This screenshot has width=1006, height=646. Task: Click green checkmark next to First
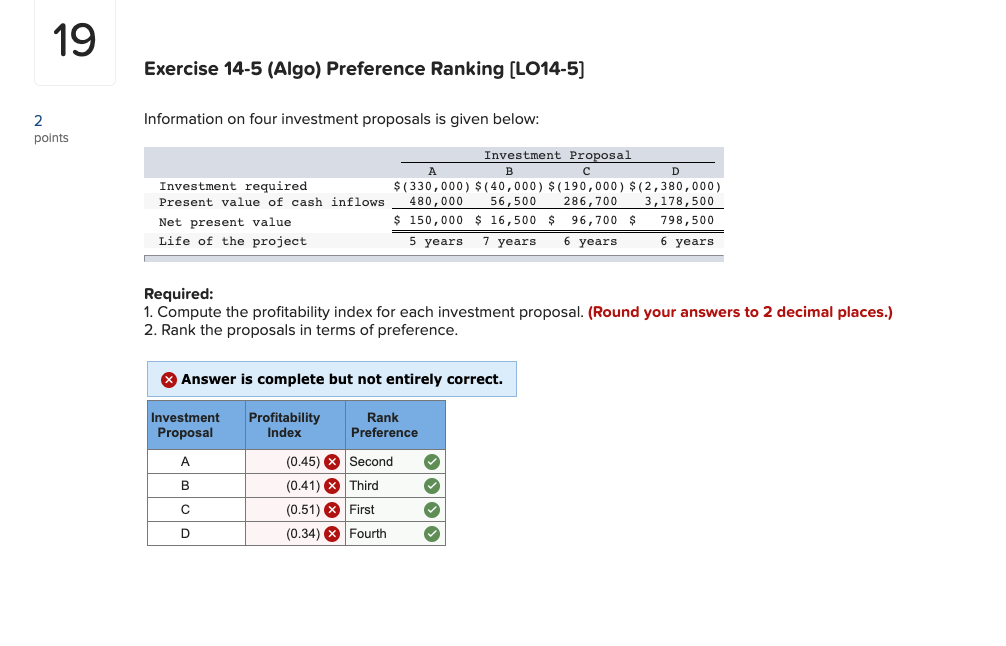click(432, 510)
